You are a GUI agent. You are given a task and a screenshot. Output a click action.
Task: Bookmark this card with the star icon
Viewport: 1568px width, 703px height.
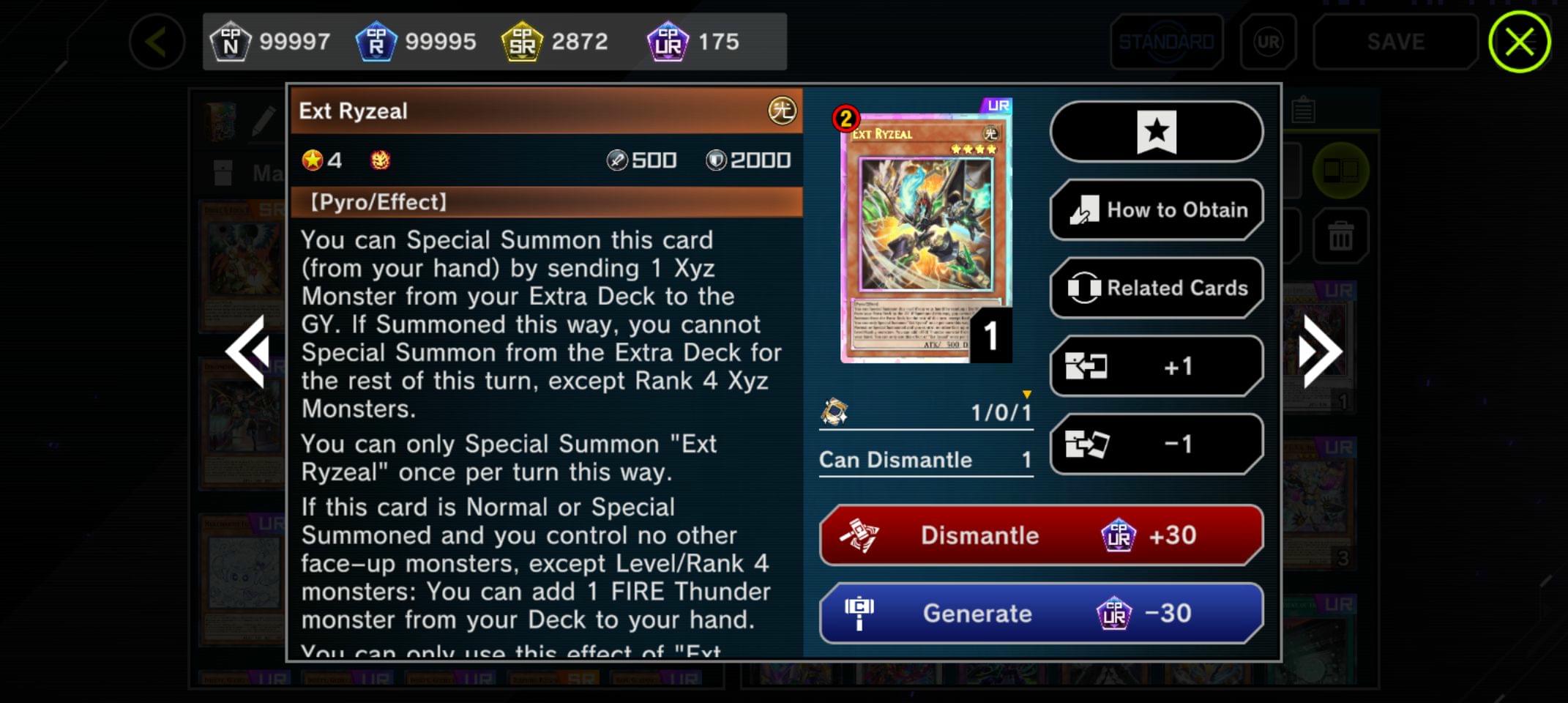pyautogui.click(x=1156, y=132)
